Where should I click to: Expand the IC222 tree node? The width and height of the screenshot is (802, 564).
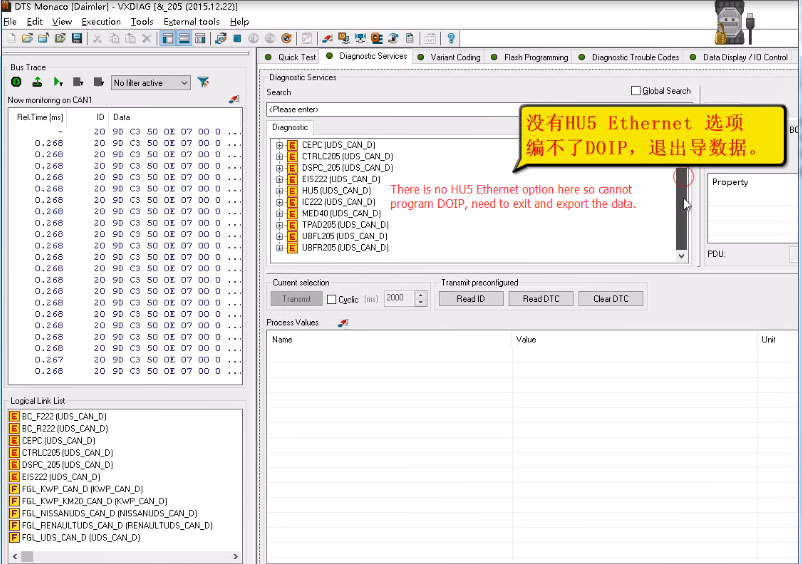(x=279, y=202)
